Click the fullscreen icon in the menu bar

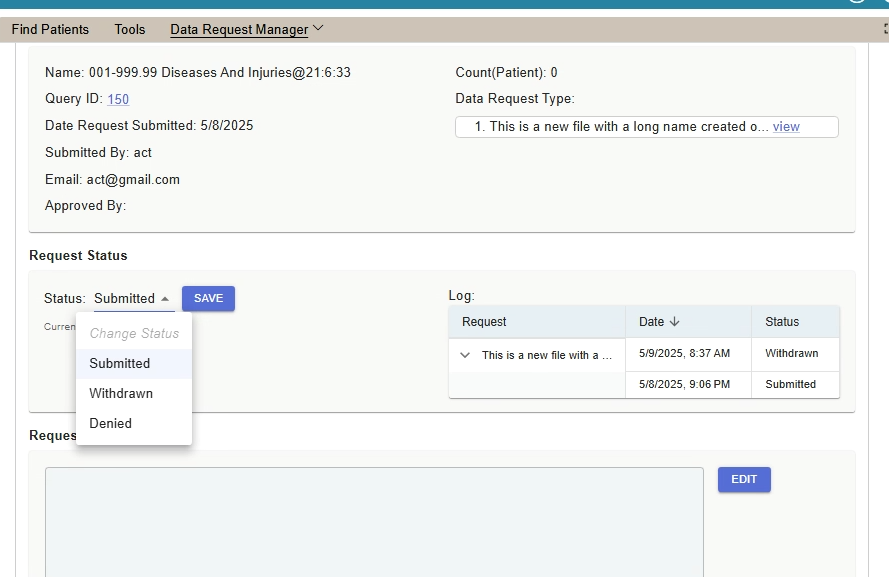[884, 29]
